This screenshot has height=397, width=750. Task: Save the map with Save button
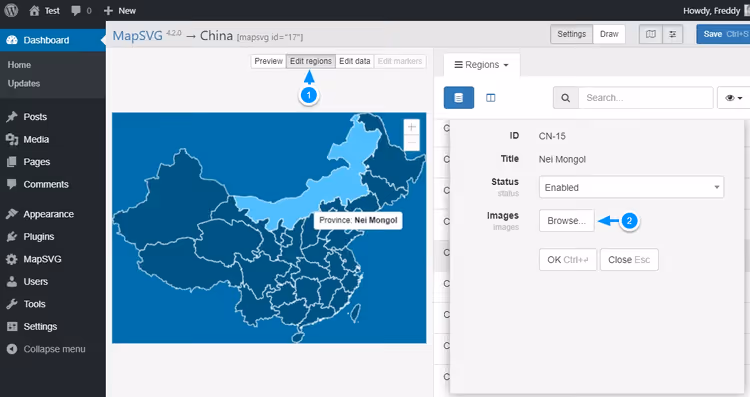[723, 34]
